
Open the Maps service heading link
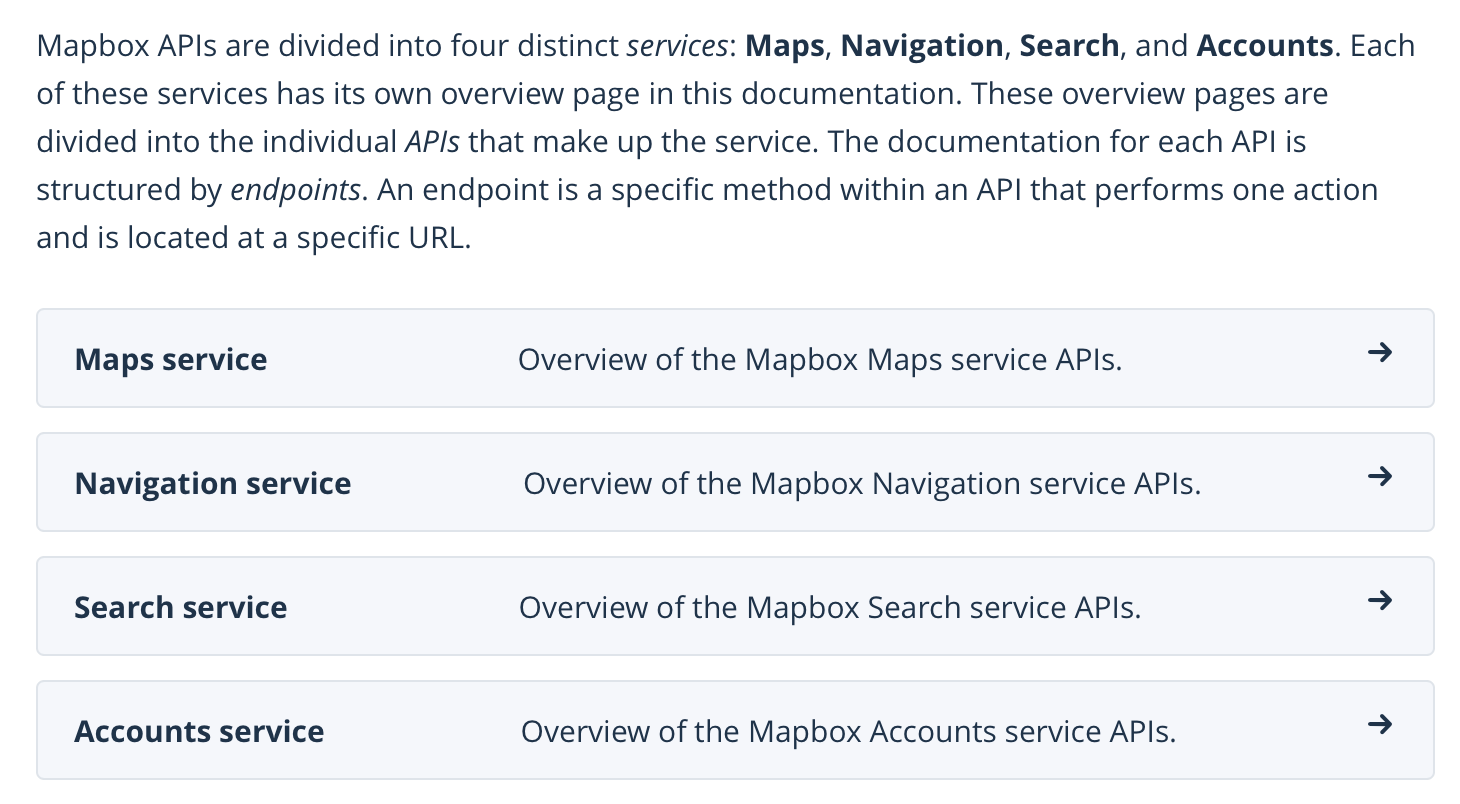pyautogui.click(x=171, y=359)
